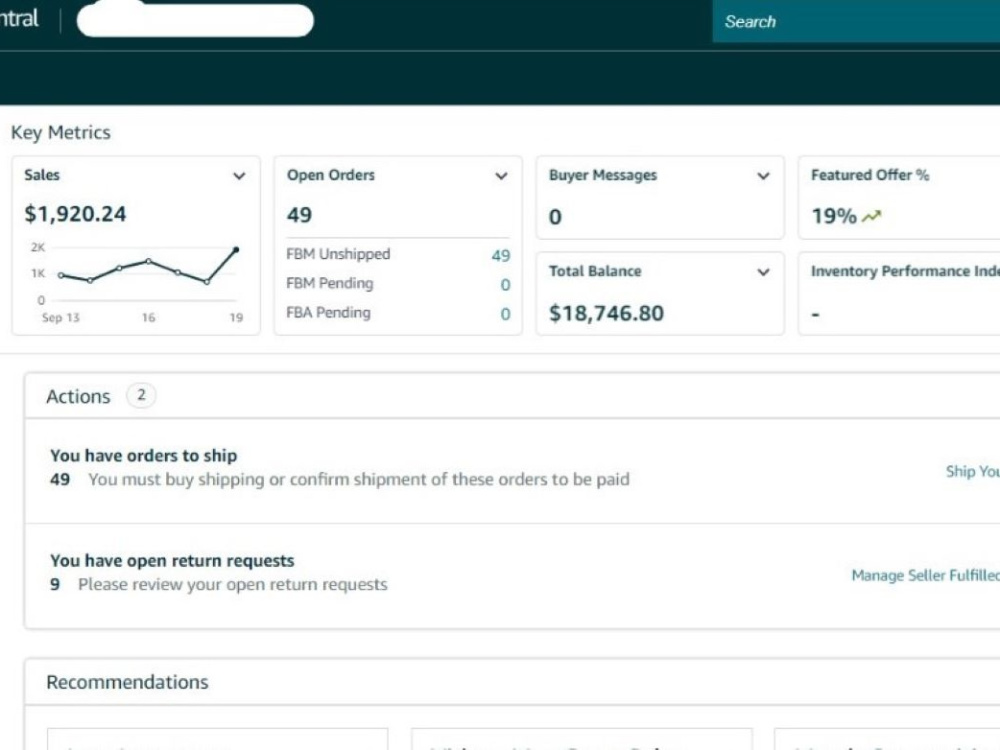
Task: Click the Open Orders total 49
Action: click(x=299, y=215)
